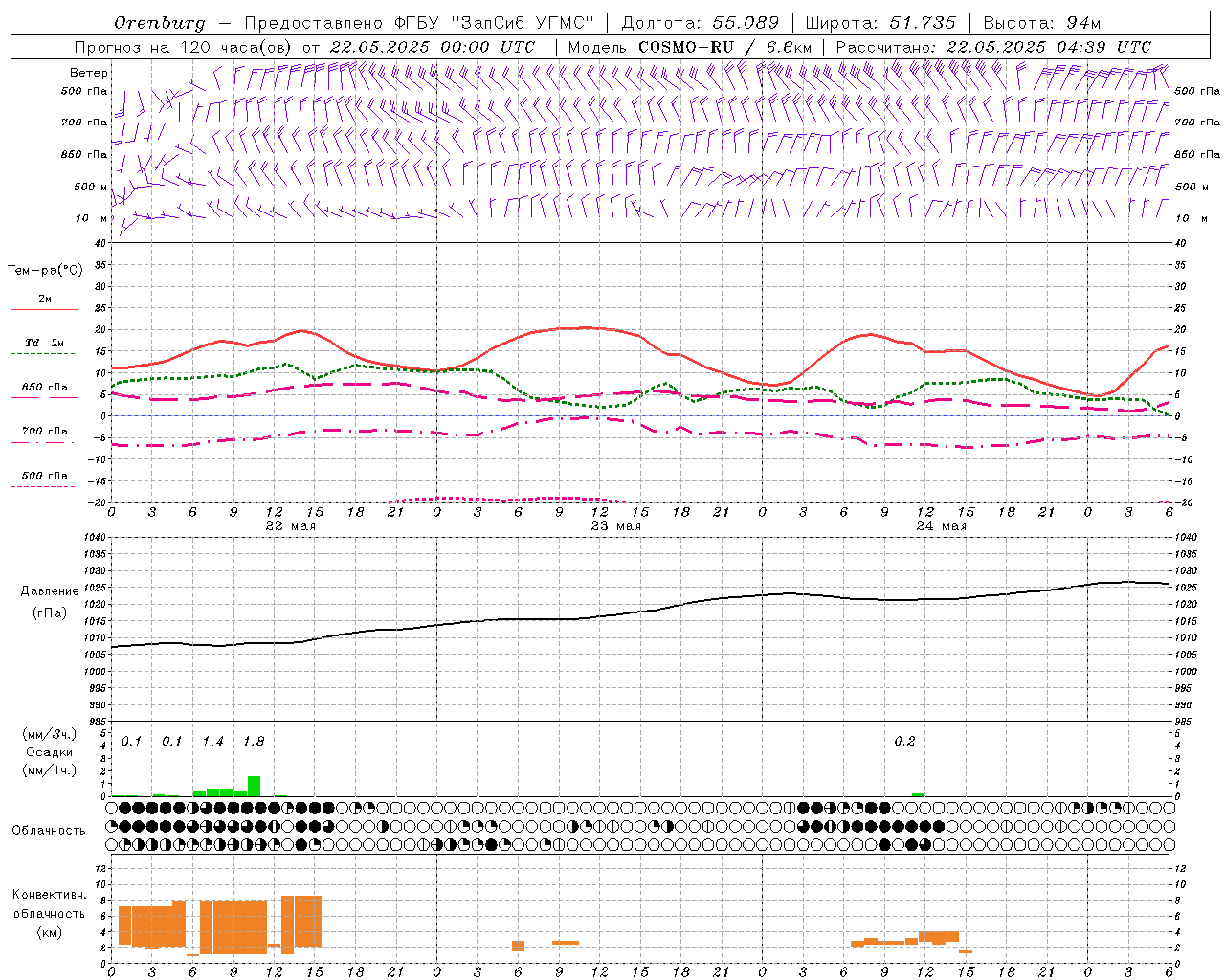Click the "(мм/3ч.)" precipitation unit label

point(48,734)
